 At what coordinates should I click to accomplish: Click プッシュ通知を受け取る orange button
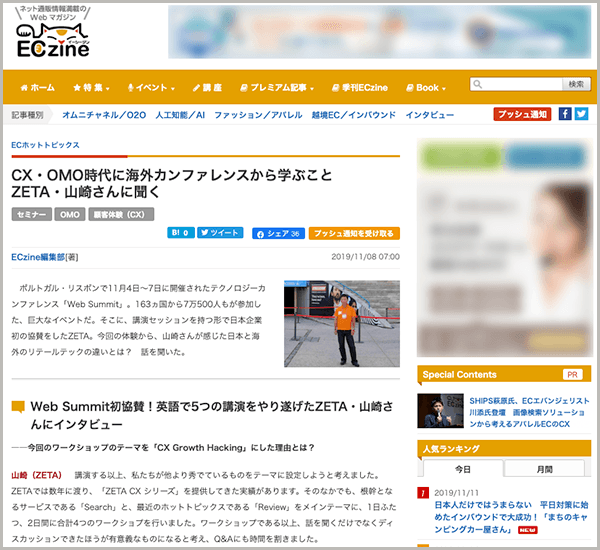pos(354,233)
